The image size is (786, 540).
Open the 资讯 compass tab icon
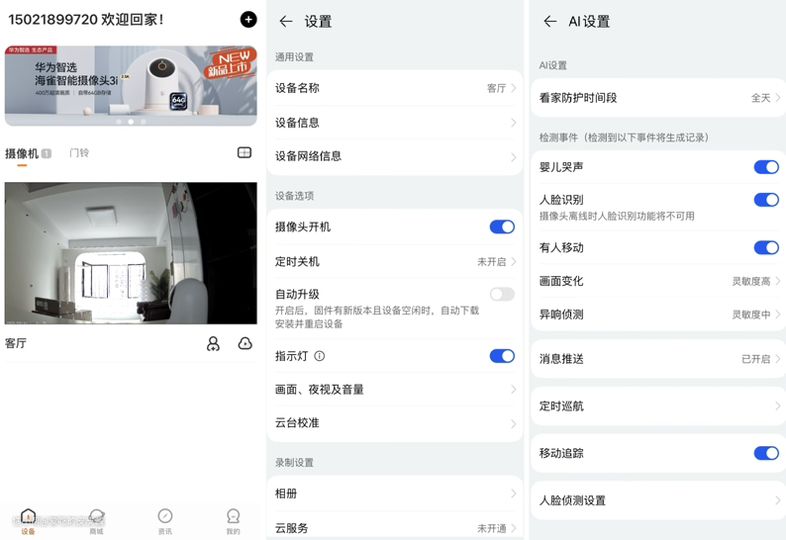[x=165, y=516]
